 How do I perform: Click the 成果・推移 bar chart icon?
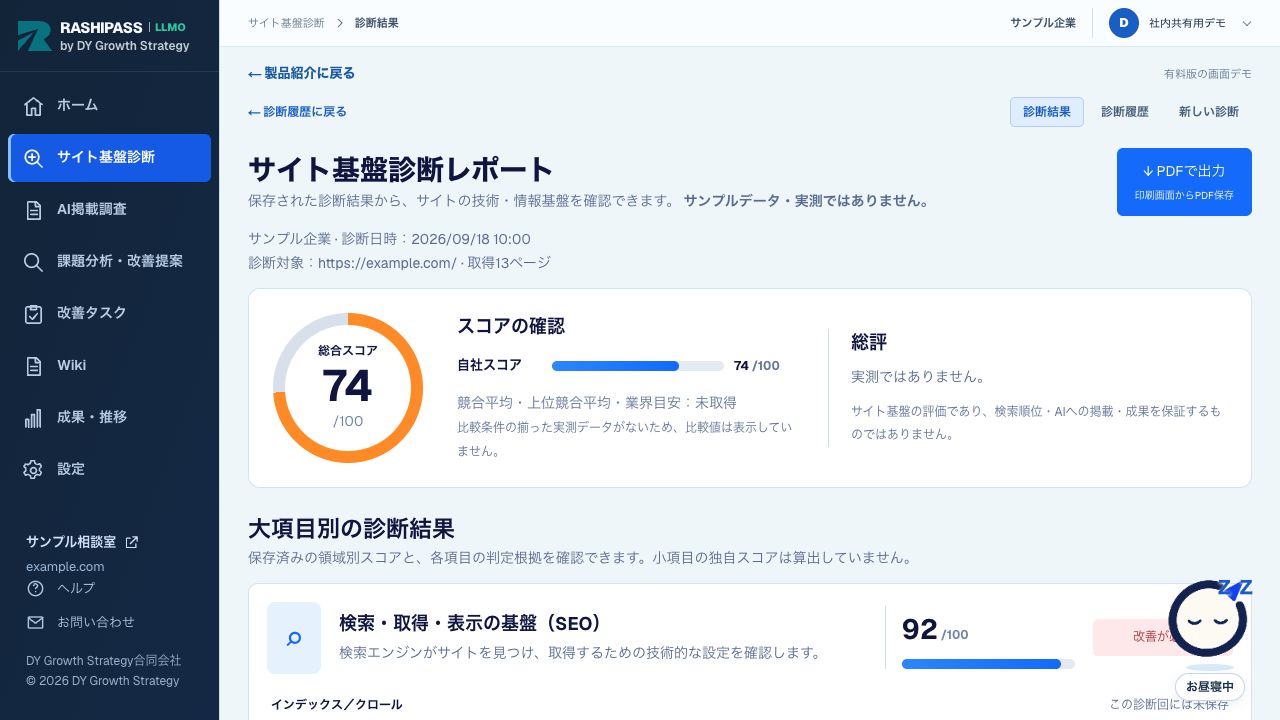pos(33,418)
